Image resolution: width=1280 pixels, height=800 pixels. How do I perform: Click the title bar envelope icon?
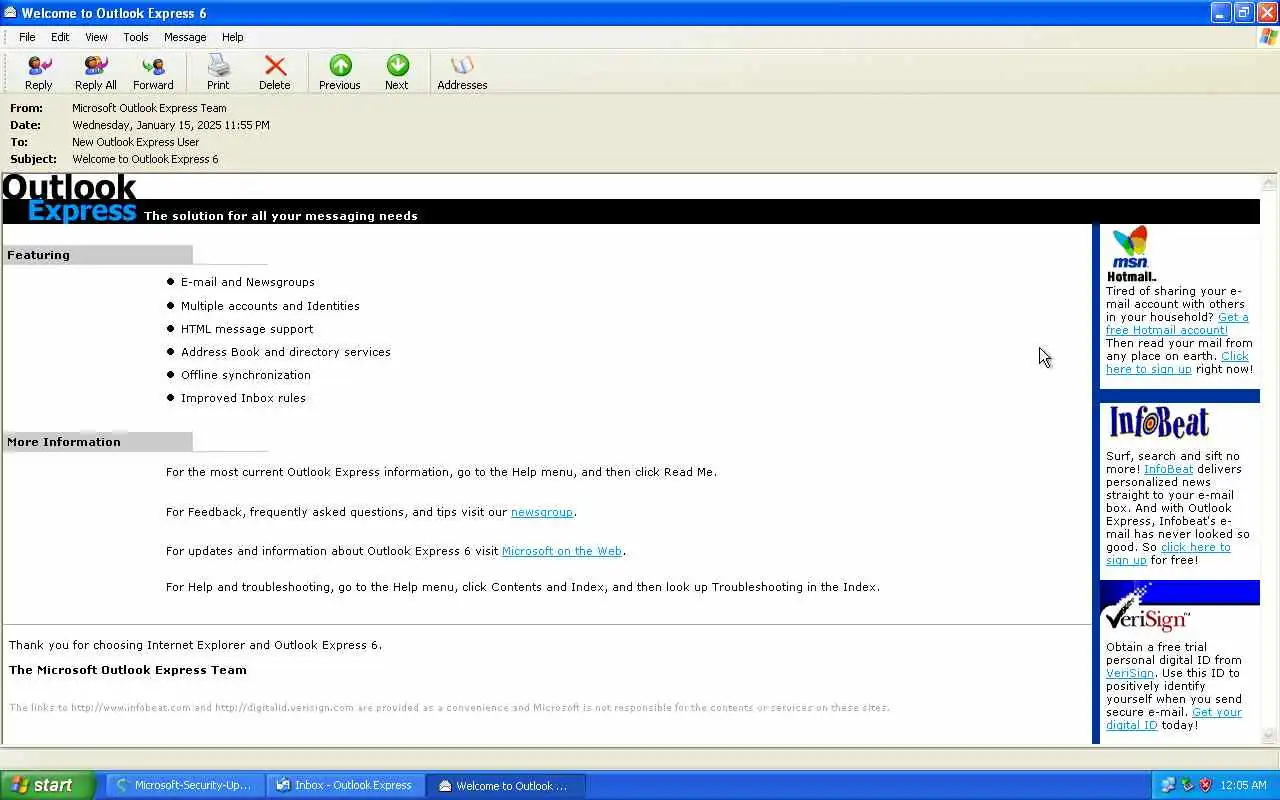10,12
